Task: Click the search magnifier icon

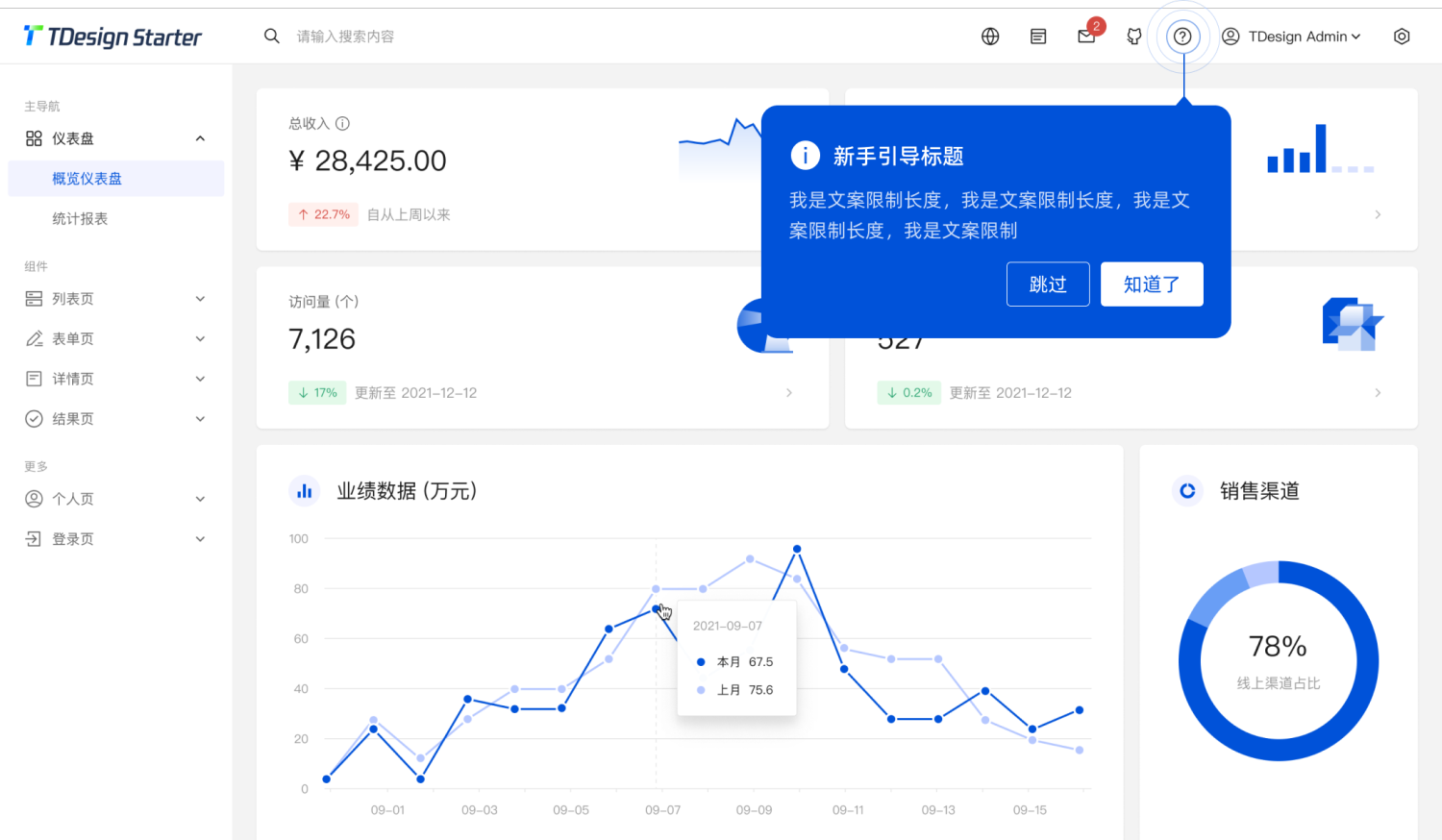Action: click(x=272, y=36)
